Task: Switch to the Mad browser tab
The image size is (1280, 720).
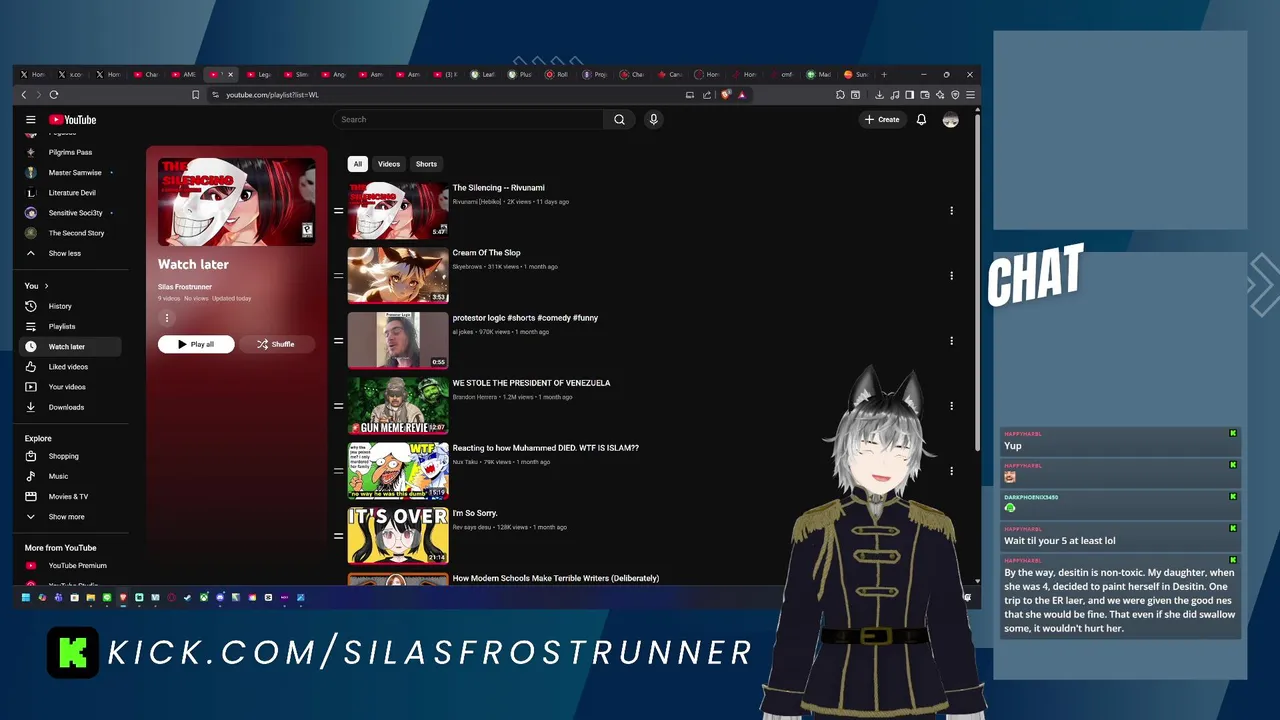Action: 820,74
